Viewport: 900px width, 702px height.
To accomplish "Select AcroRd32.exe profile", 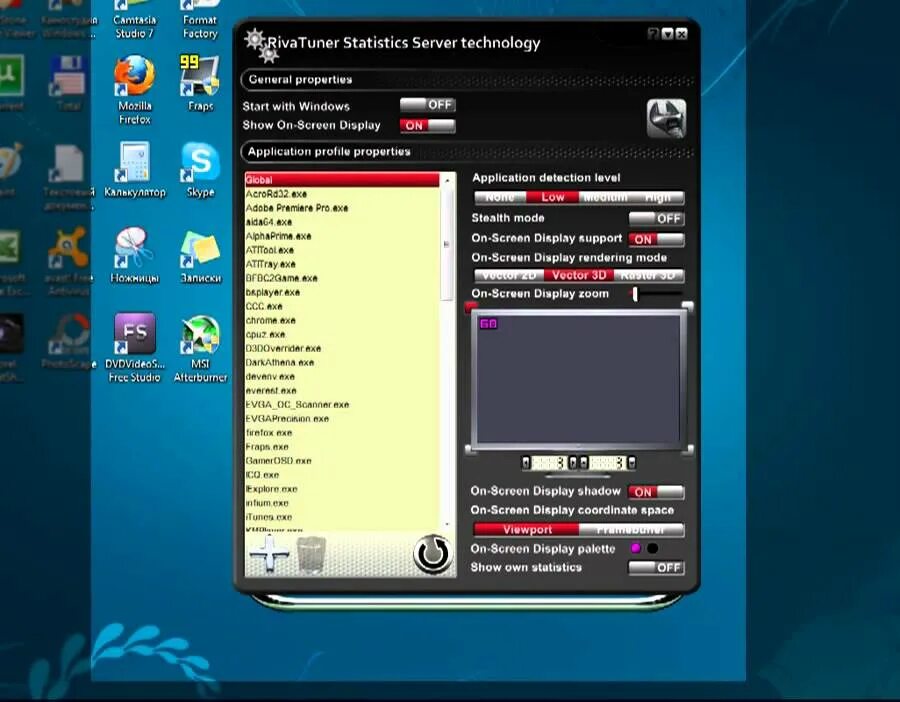I will 342,194.
